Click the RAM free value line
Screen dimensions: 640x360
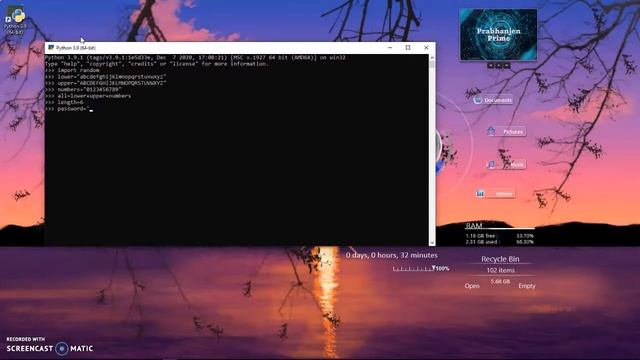click(500, 236)
